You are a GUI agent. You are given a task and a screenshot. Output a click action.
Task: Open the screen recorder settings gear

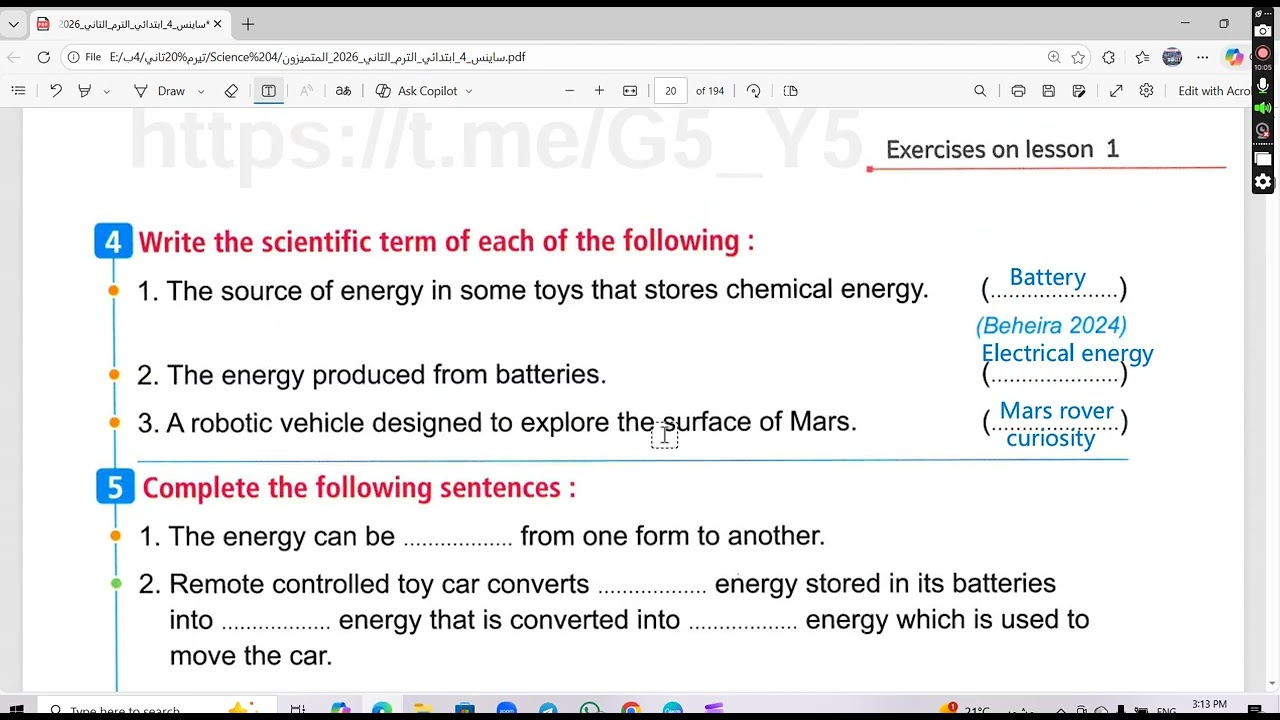1263,182
